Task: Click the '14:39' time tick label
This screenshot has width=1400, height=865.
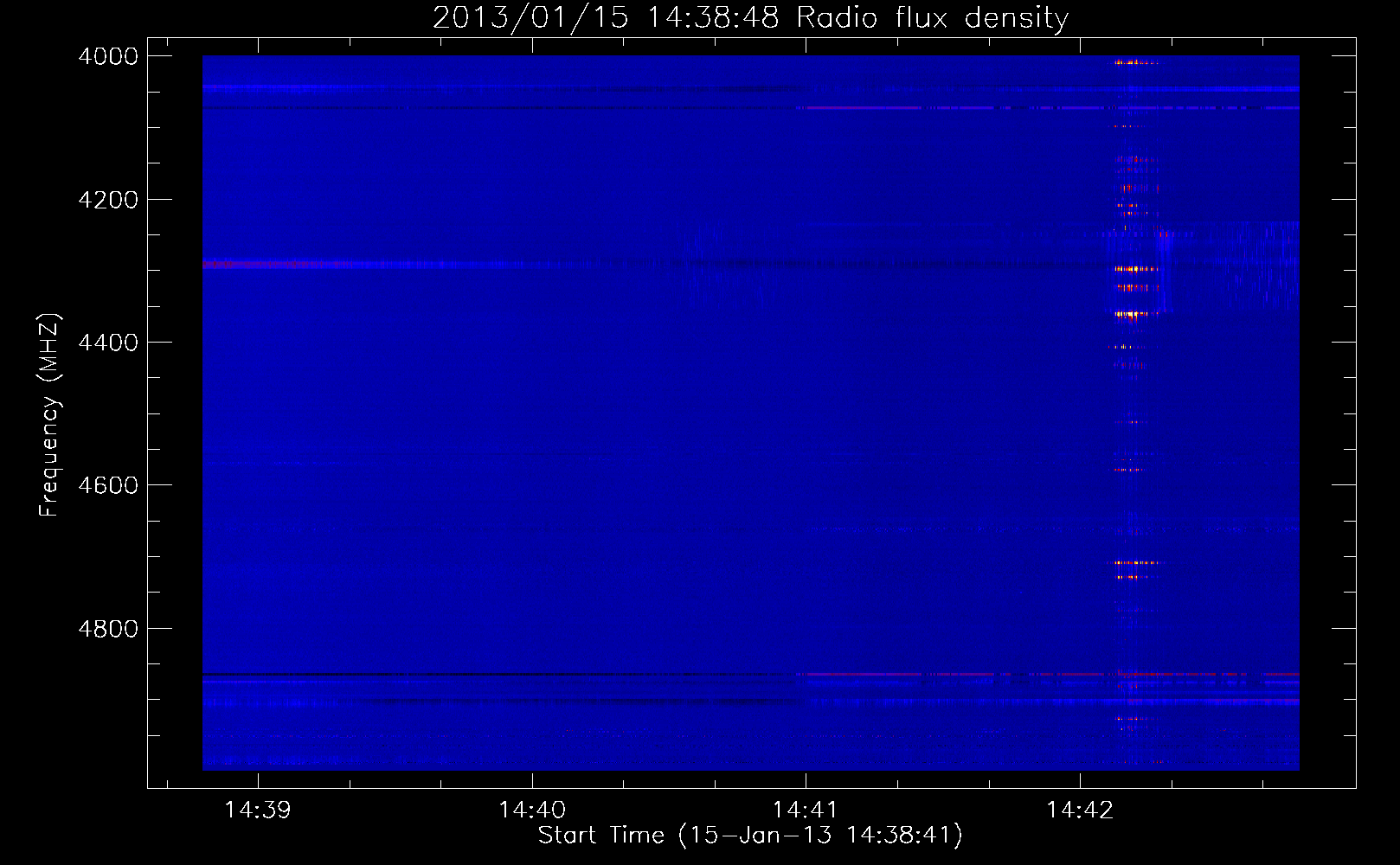Action: (x=258, y=810)
